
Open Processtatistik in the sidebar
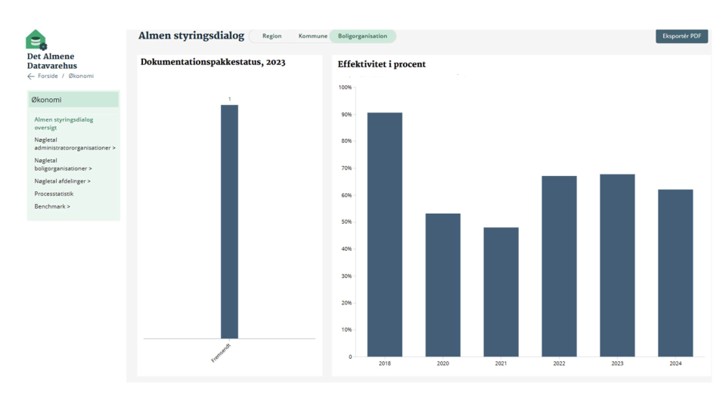(56, 194)
